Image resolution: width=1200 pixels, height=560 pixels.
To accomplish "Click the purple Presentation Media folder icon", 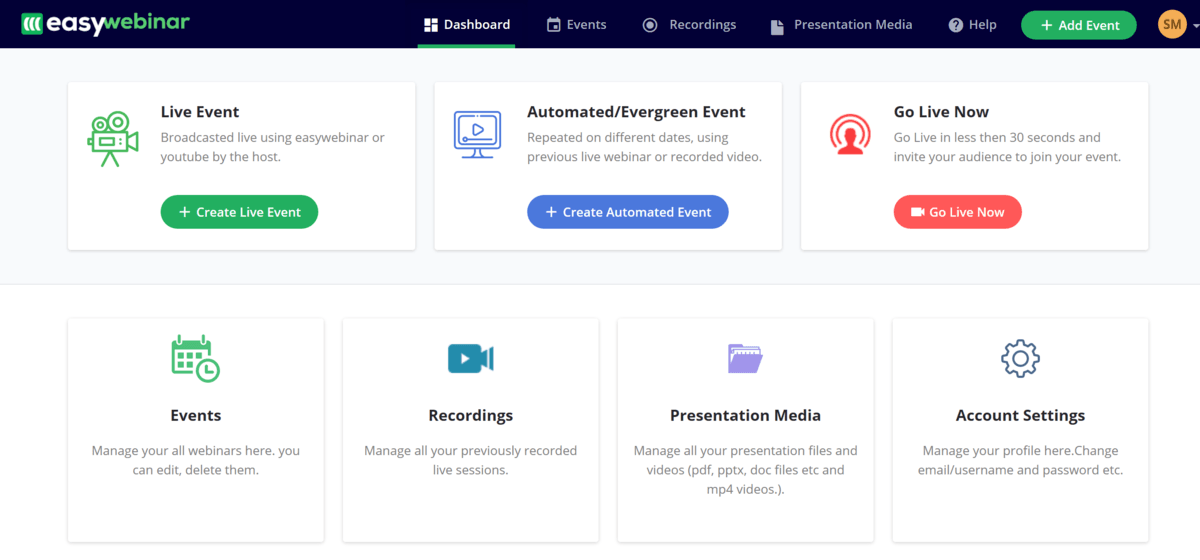I will [745, 358].
